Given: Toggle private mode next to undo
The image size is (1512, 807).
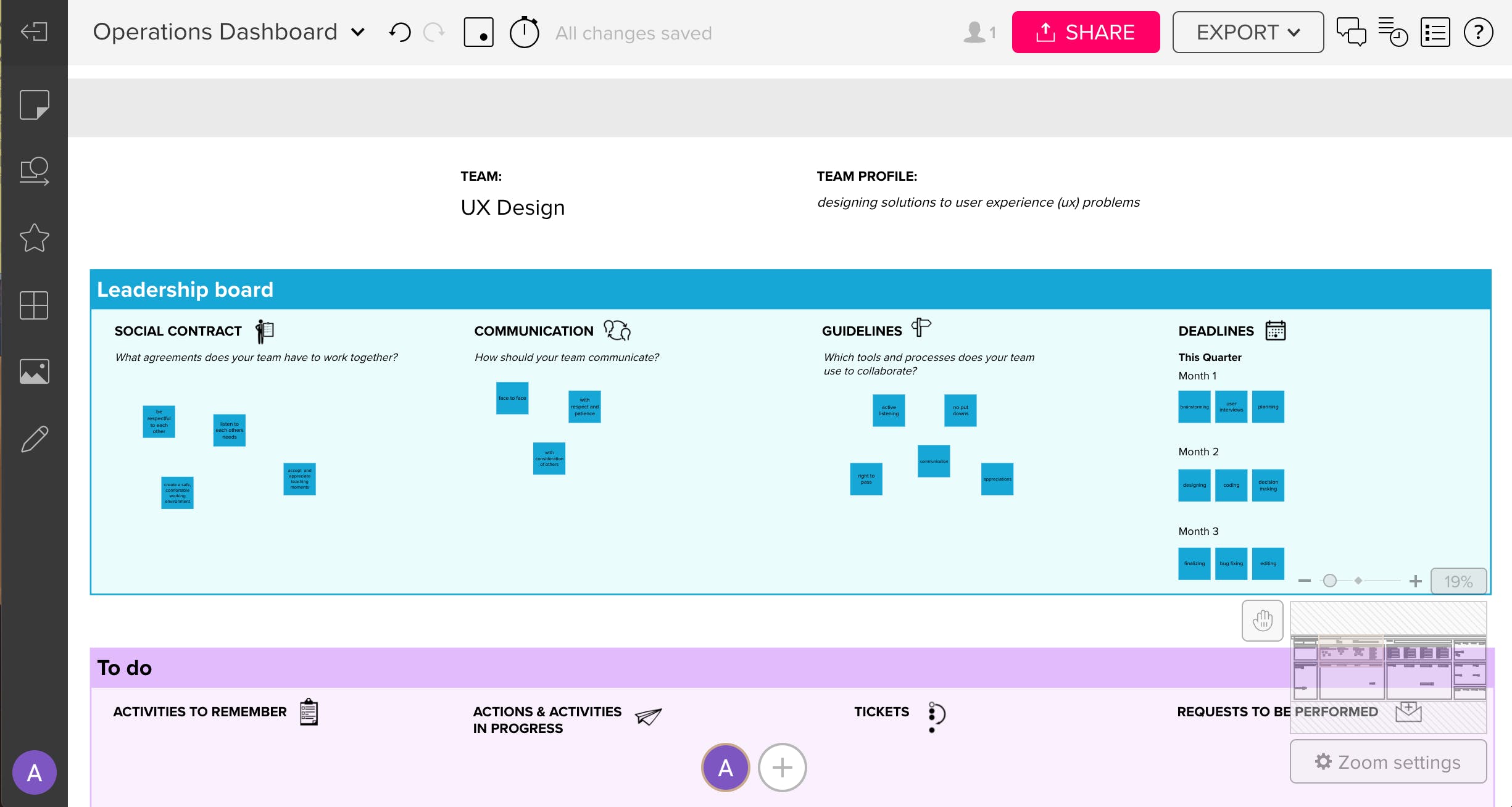Looking at the screenshot, I should coord(478,32).
